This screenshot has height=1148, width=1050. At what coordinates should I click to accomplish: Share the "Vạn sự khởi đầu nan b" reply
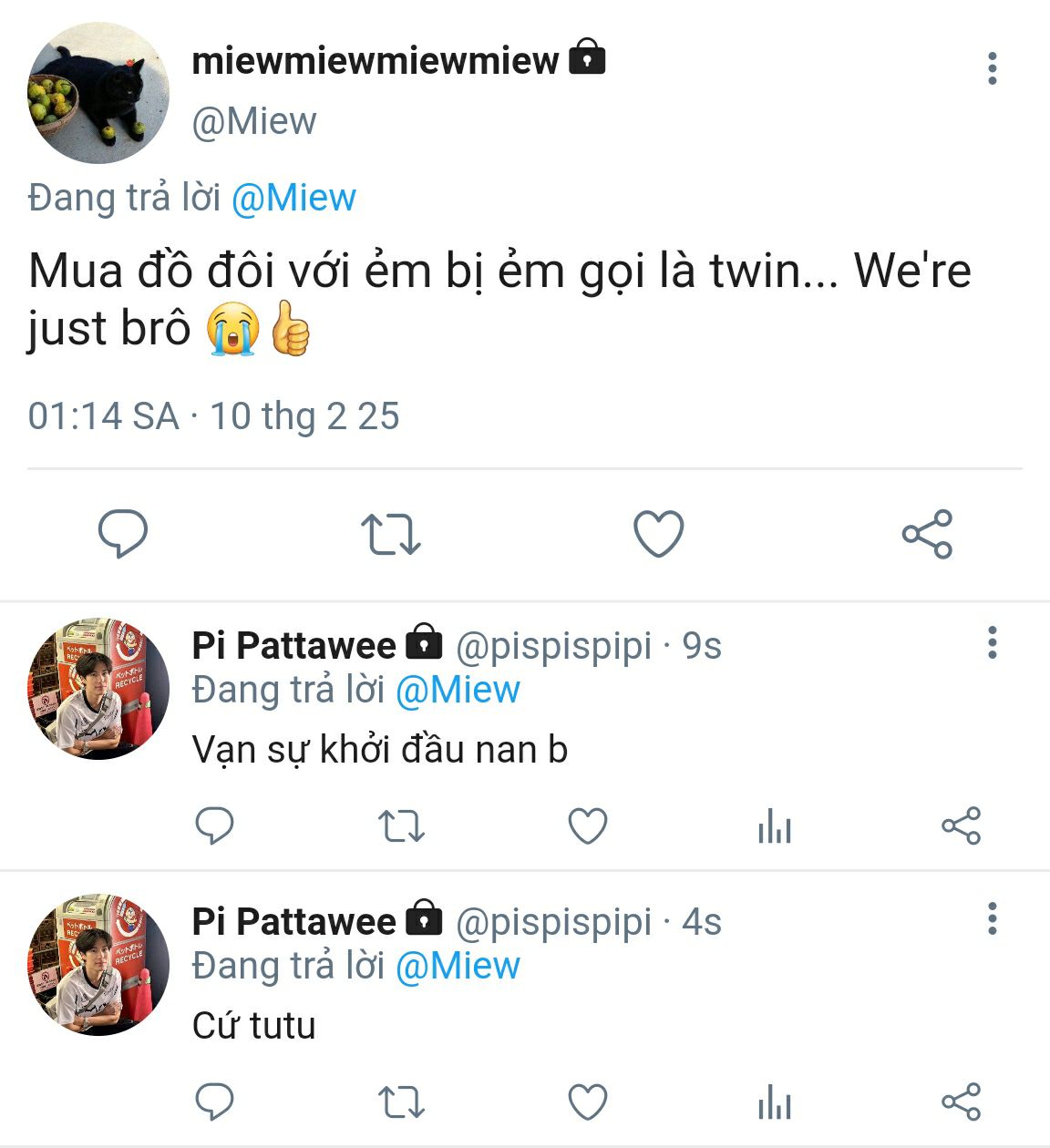click(x=961, y=826)
